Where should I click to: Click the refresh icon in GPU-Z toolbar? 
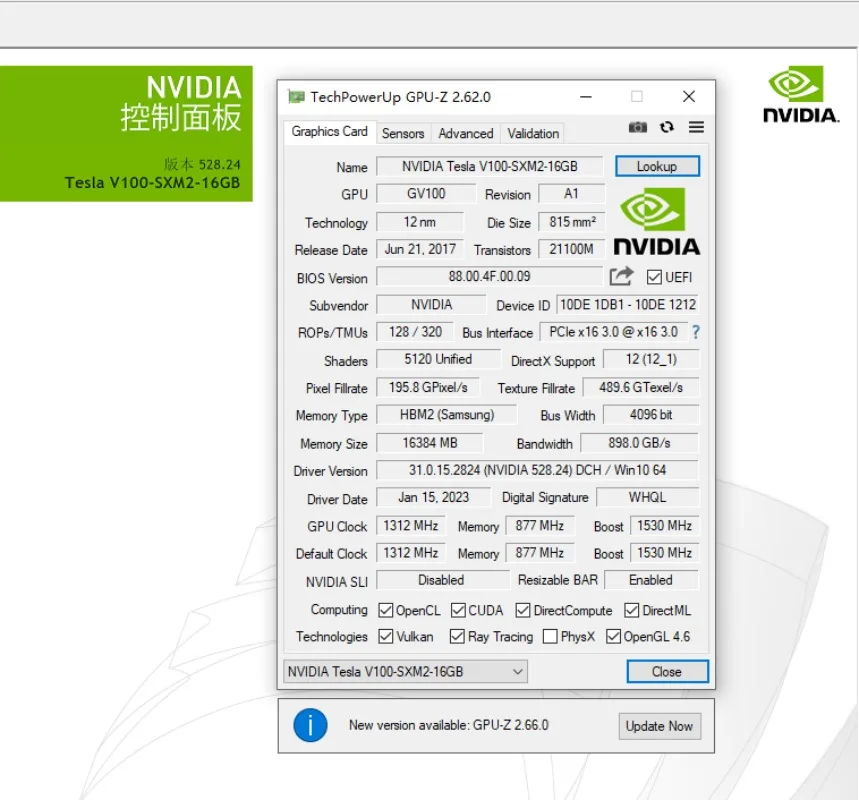point(667,127)
